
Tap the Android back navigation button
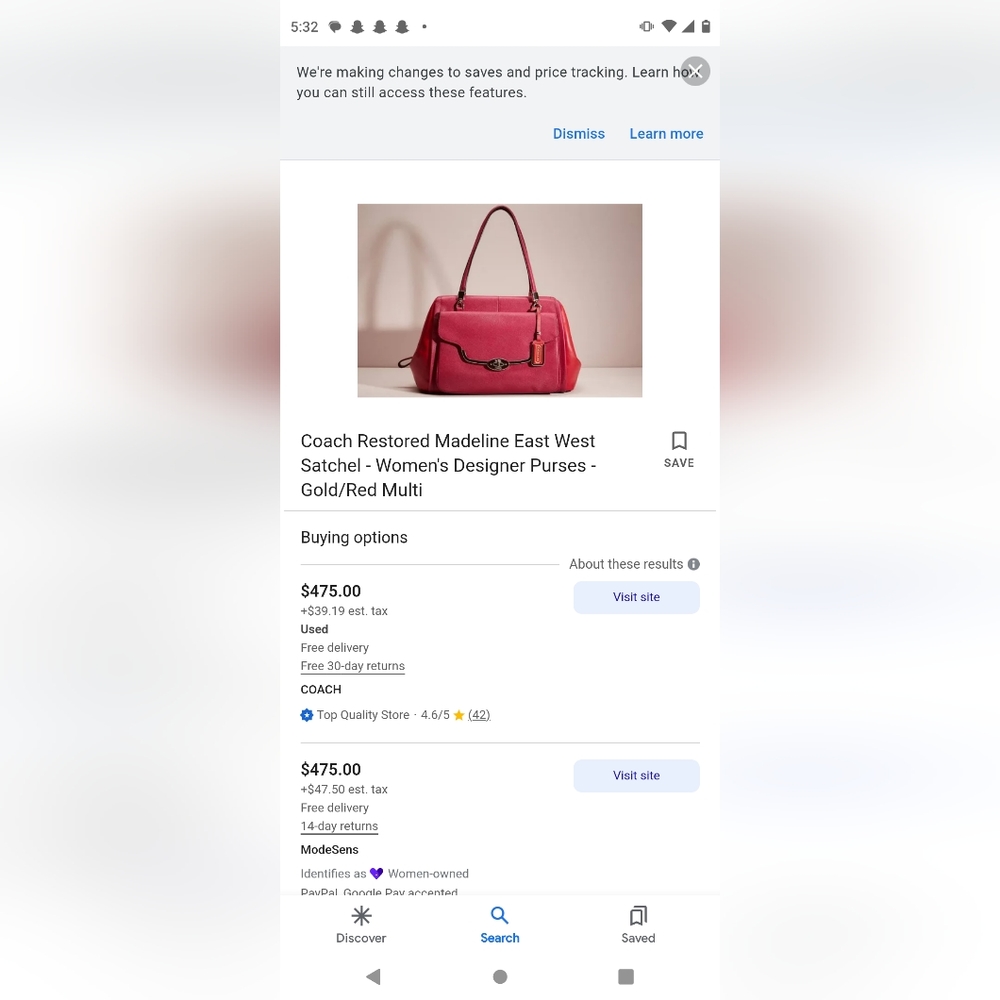click(x=374, y=976)
